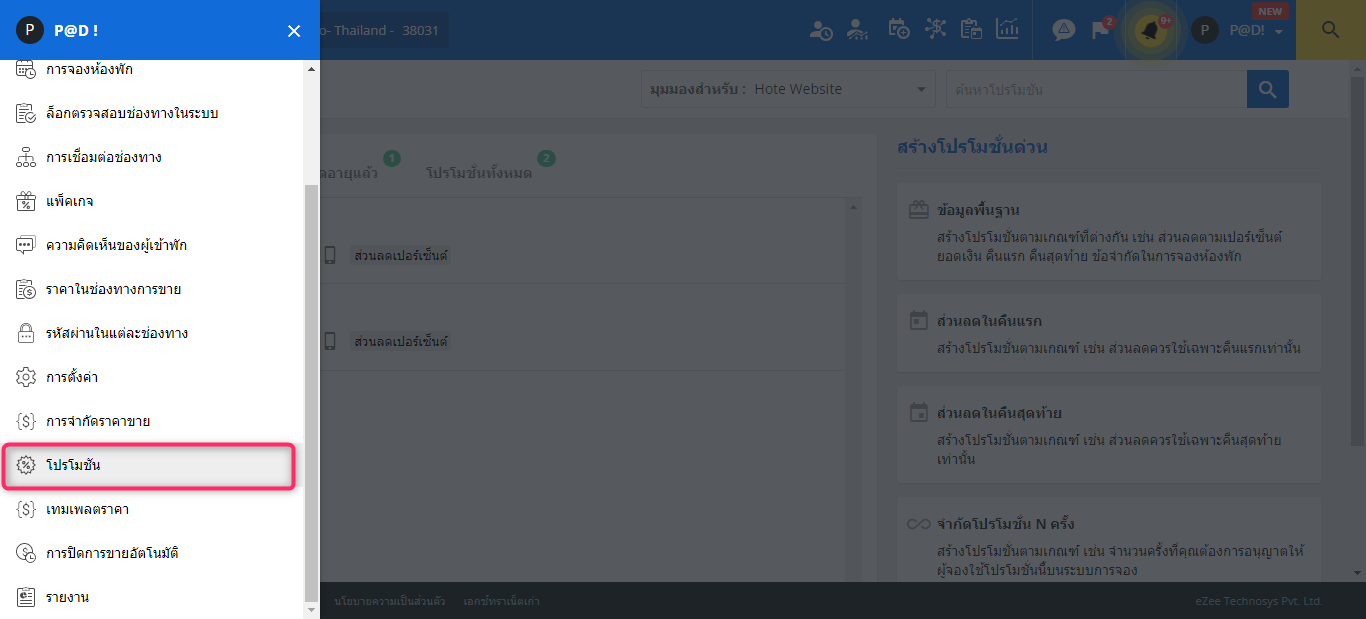Click the มุมมองสำหรับ label
Viewport: 1366px width, 619px height.
(x=698, y=89)
